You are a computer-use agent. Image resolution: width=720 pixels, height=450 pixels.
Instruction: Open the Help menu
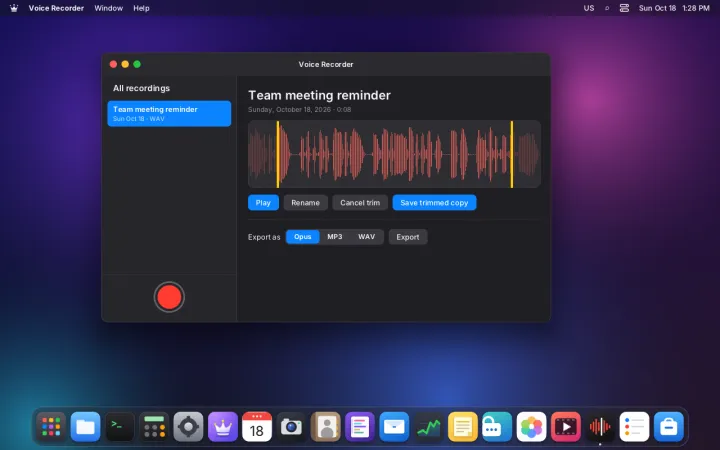point(141,8)
